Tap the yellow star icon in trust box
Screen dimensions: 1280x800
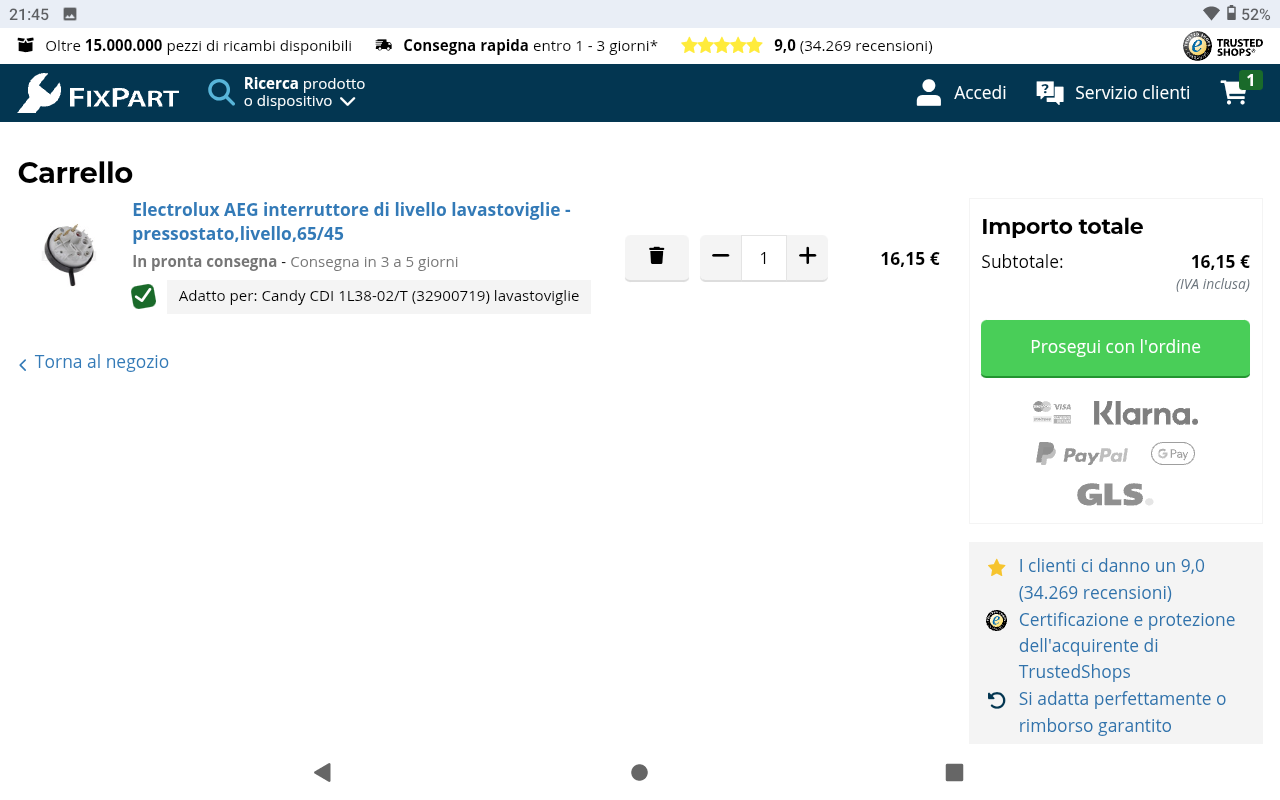997,567
